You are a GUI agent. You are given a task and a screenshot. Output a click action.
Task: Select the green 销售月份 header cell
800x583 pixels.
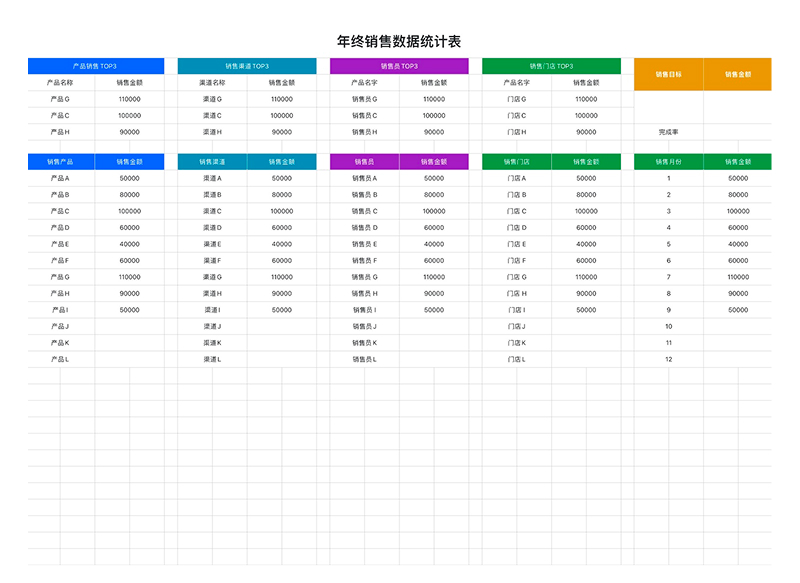coord(668,162)
